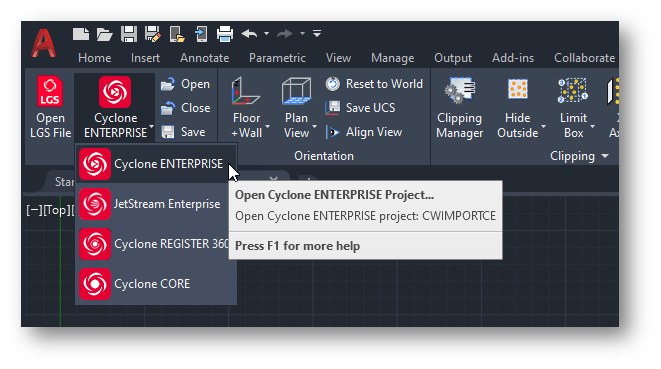Click the Floor +Wall UCS icon
This screenshot has height=369, width=661.
pyautogui.click(x=245, y=91)
